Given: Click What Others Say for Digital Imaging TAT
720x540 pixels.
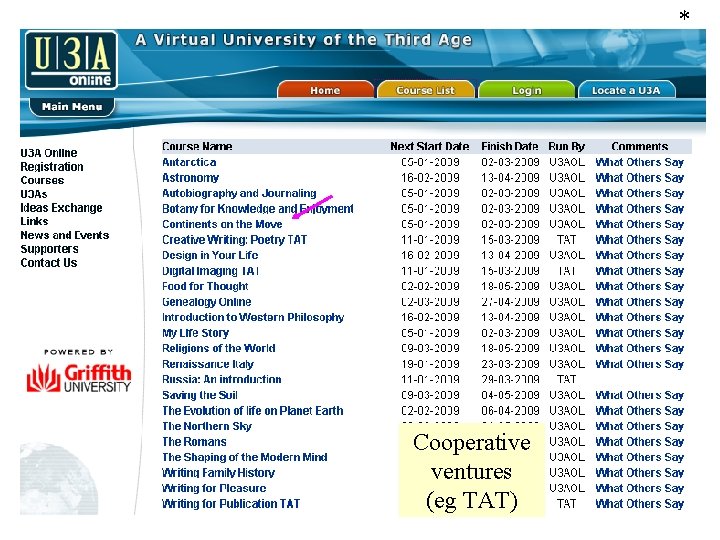Looking at the screenshot, I should [x=640, y=271].
